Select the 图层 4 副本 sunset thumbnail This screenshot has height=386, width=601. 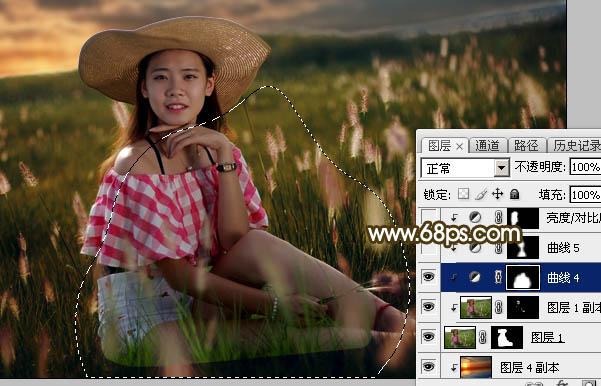coord(476,367)
